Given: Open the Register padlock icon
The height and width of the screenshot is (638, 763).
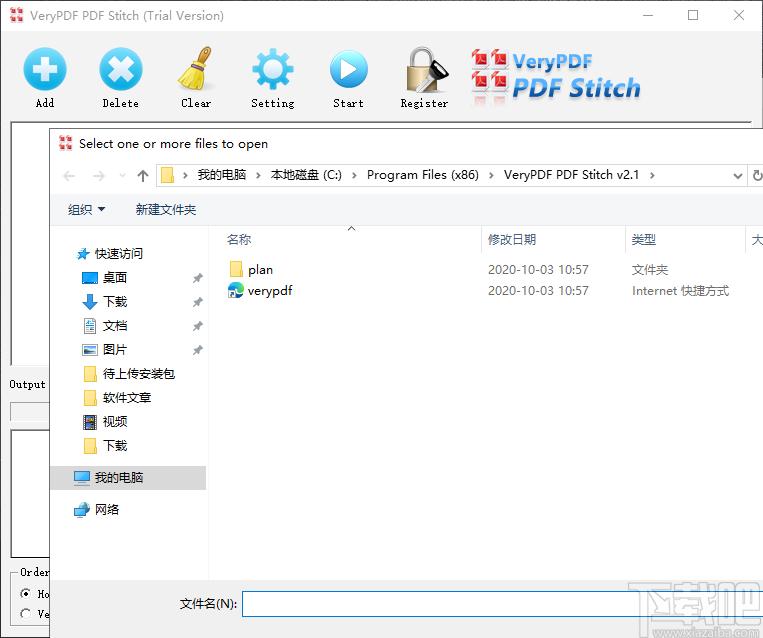Looking at the screenshot, I should [425, 70].
